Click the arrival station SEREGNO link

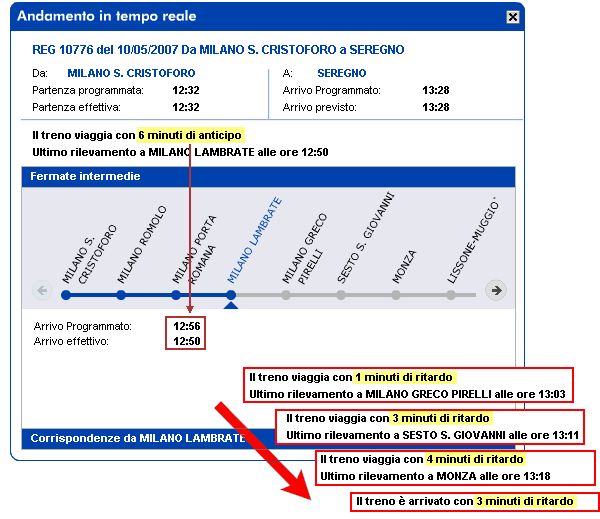342,73
